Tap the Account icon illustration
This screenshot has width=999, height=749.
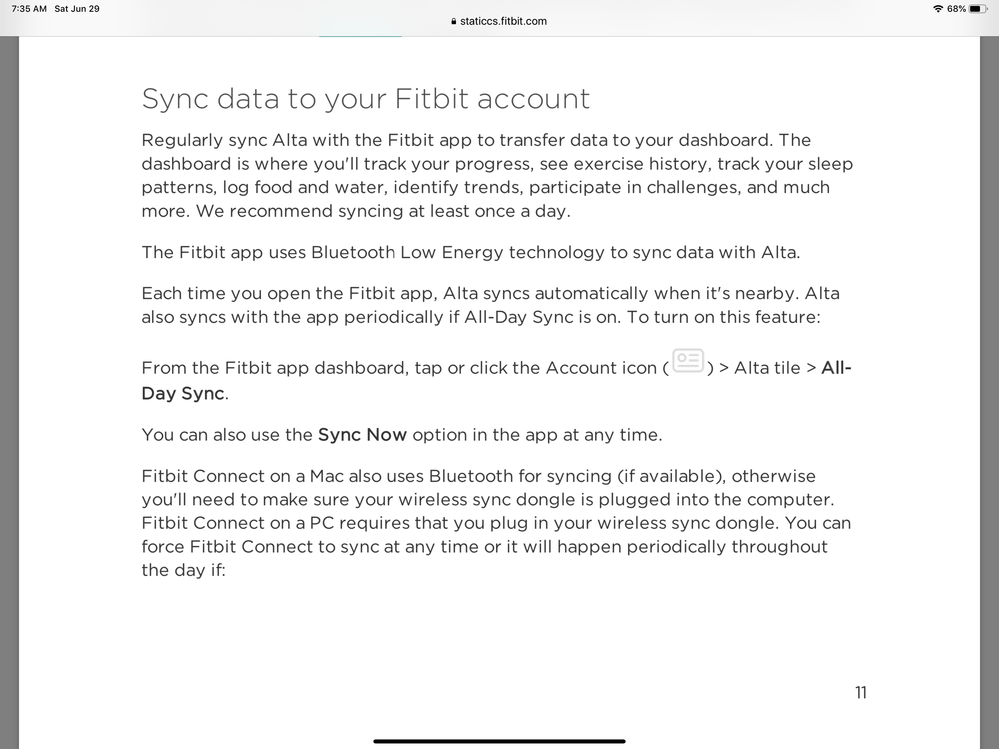(x=687, y=361)
